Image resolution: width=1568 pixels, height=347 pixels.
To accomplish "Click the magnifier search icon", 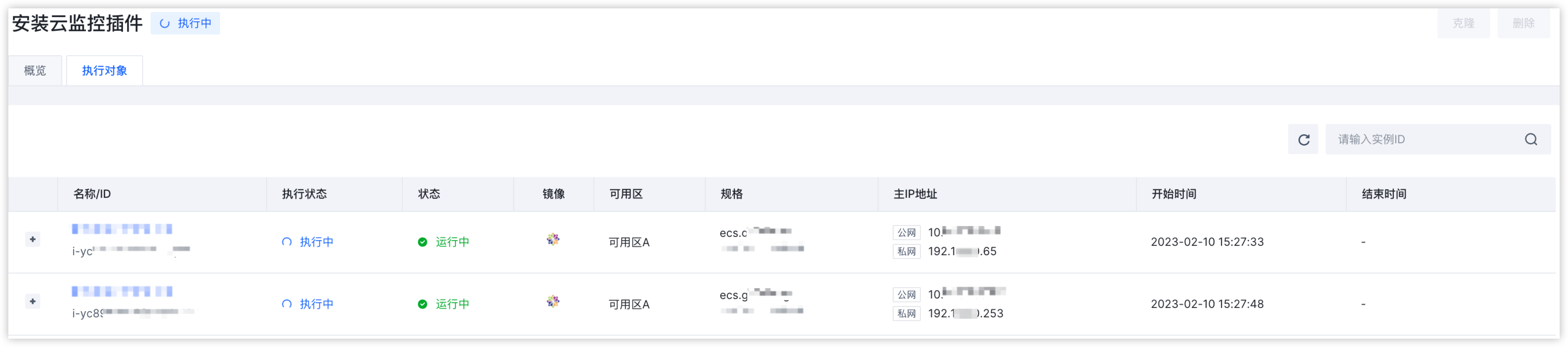I will (1530, 140).
